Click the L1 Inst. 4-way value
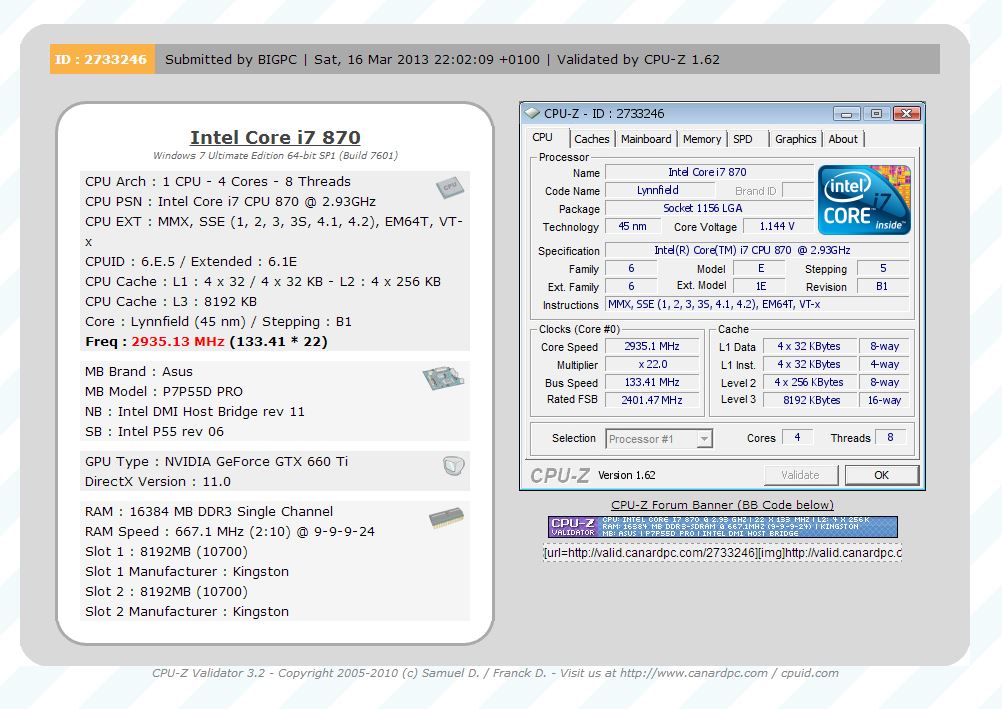Screen dimensions: 1002x709 coord(885,364)
